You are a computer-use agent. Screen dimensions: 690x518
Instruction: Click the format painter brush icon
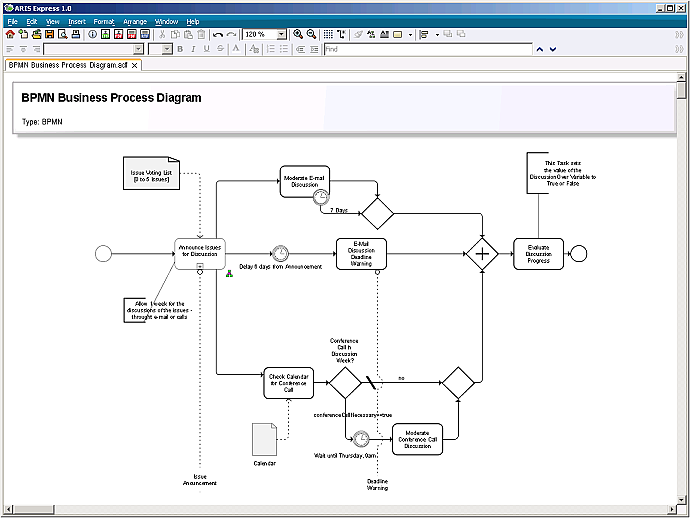tap(358, 34)
